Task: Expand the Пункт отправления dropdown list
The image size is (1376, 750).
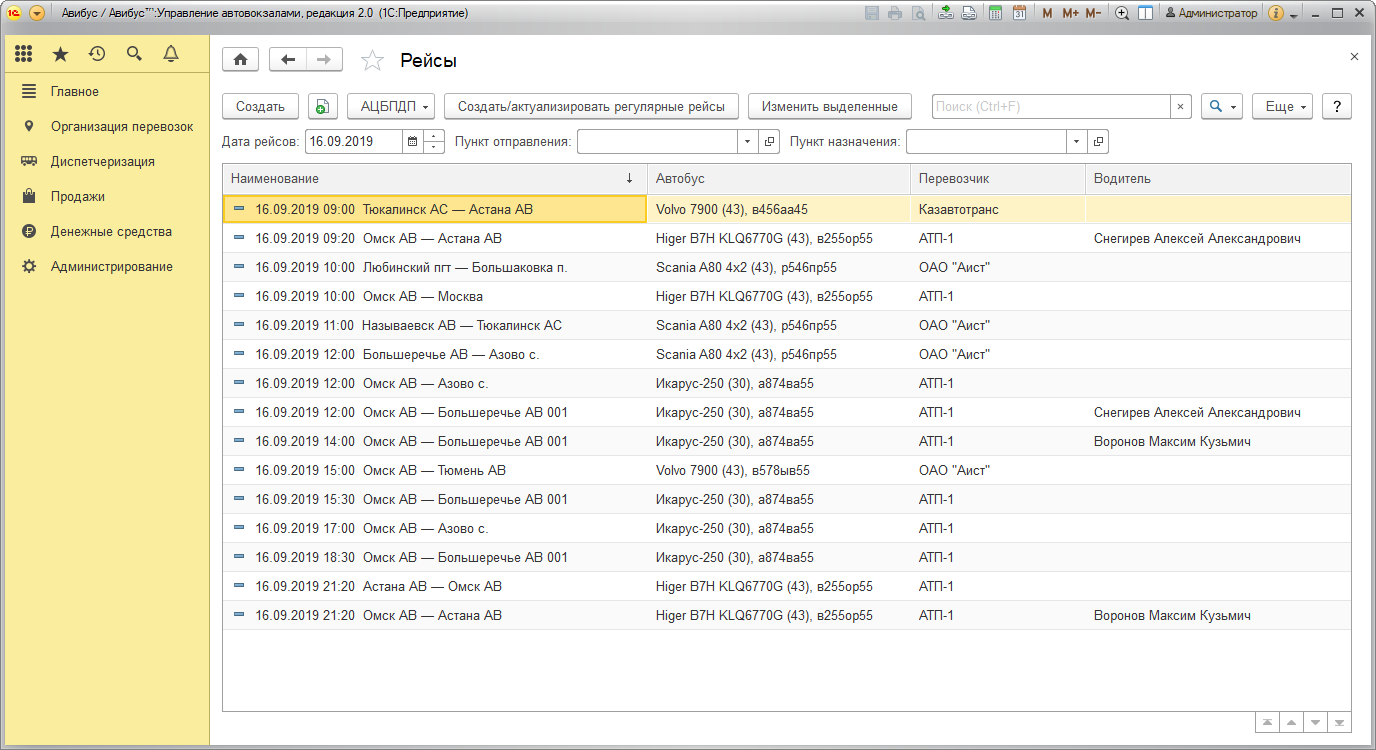Action: tap(748, 142)
